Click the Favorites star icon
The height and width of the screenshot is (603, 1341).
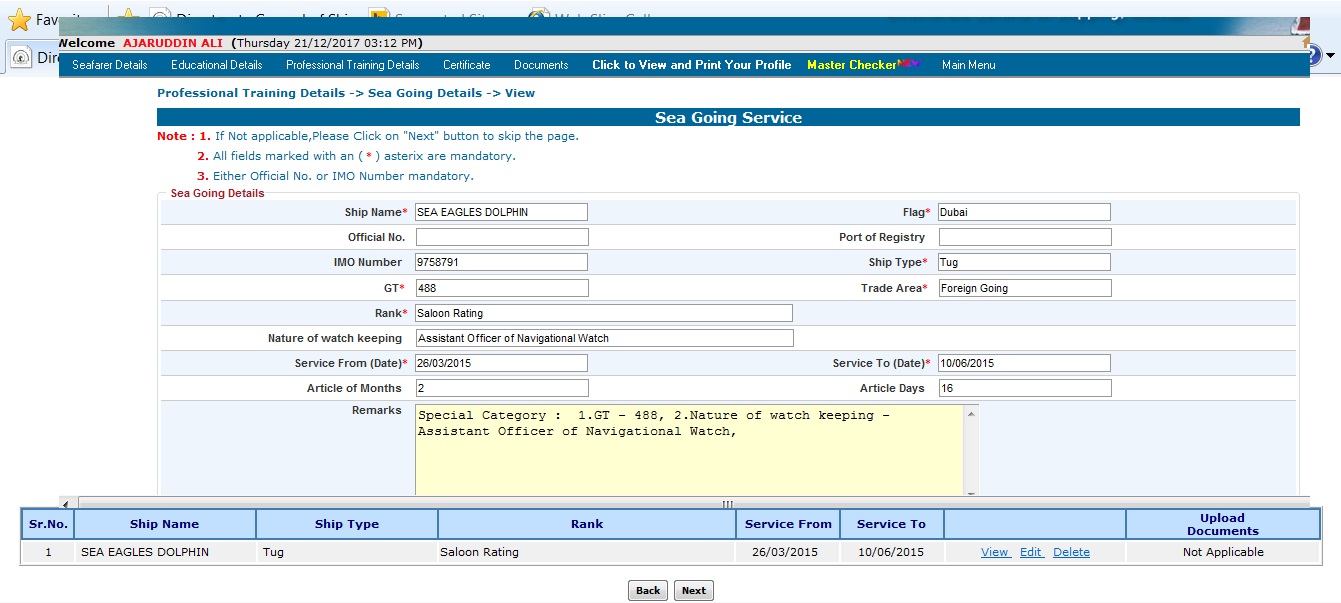[19, 20]
